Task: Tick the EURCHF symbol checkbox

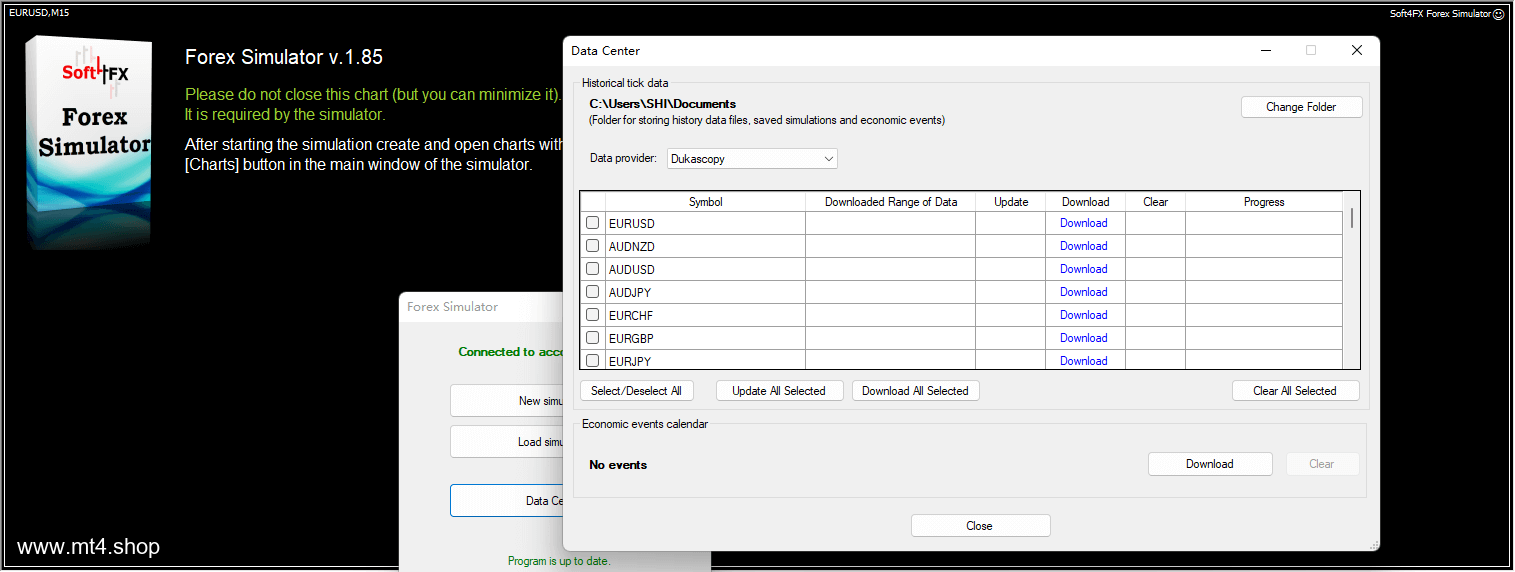Action: pyautogui.click(x=592, y=315)
